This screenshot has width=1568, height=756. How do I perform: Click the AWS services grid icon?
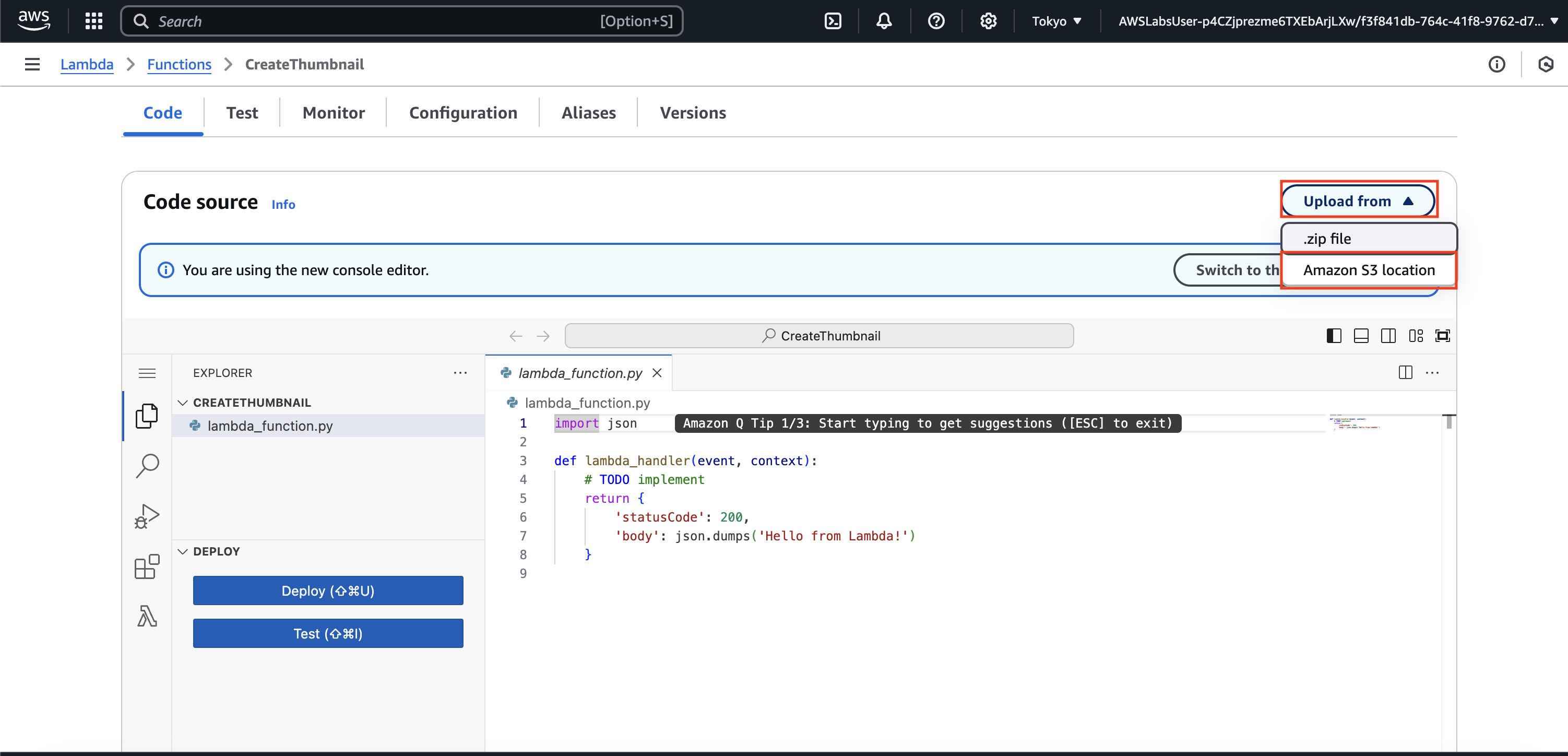coord(94,21)
